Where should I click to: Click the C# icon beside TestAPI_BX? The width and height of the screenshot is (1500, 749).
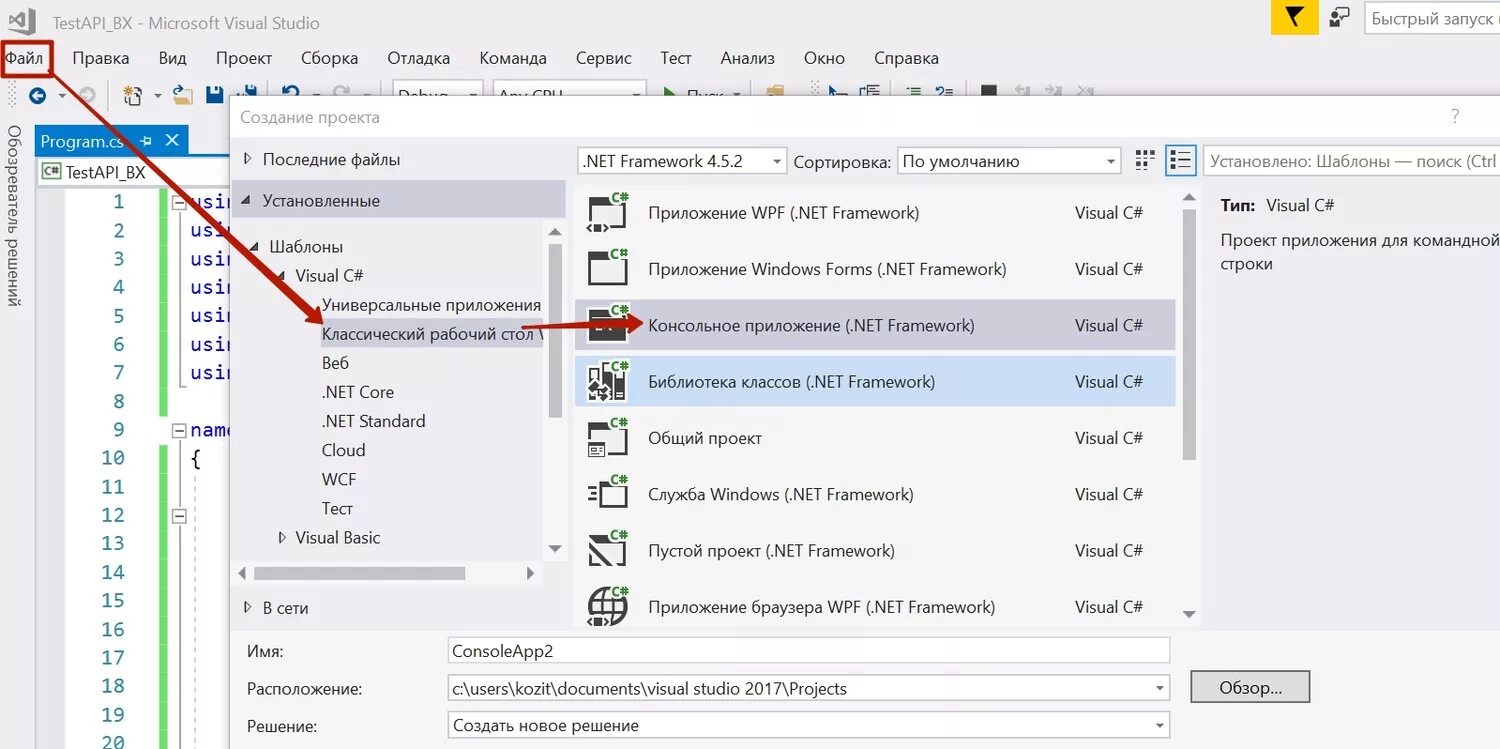52,172
